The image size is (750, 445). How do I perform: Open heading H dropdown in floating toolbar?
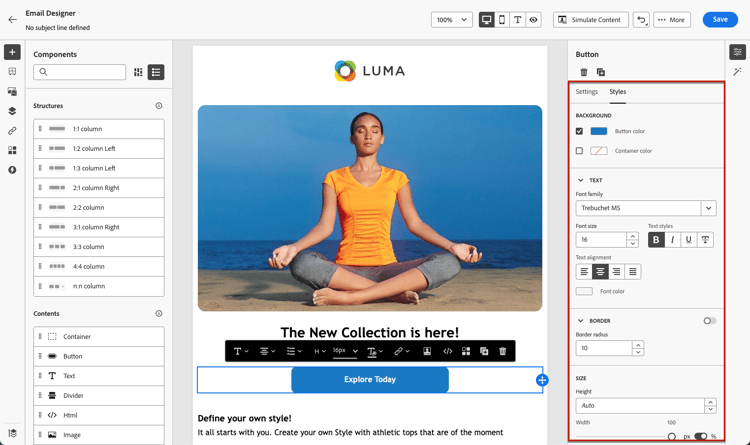coord(320,351)
